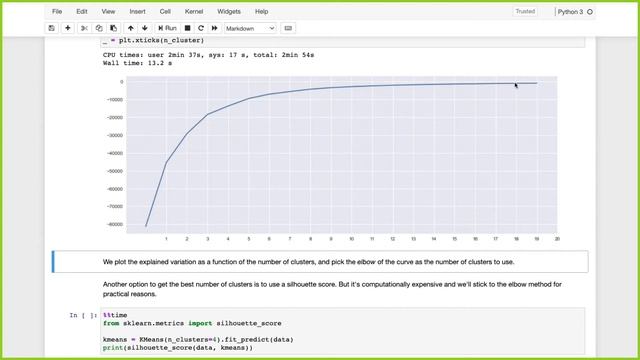The width and height of the screenshot is (640, 360).
Task: Open the cell type Markdown dropdown
Action: click(x=250, y=29)
